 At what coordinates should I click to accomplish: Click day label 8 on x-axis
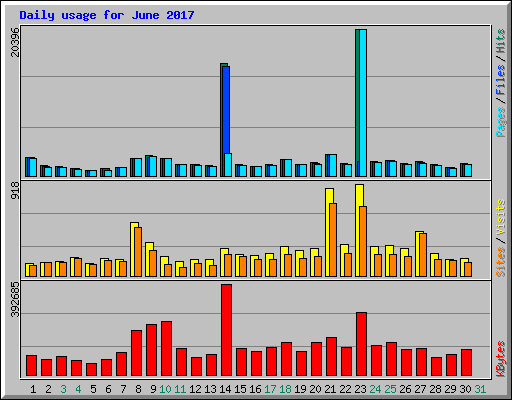pos(138,389)
